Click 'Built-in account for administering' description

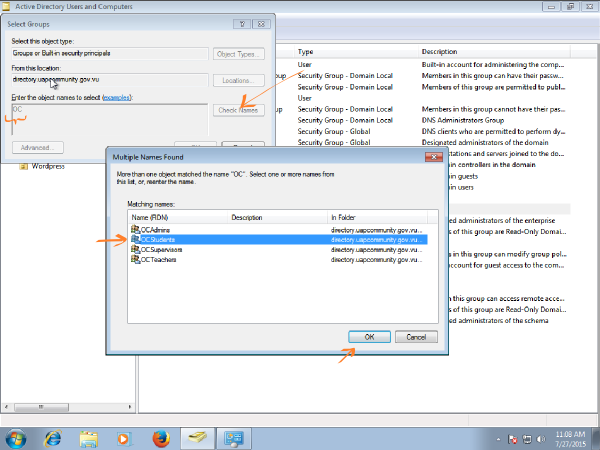click(x=493, y=64)
